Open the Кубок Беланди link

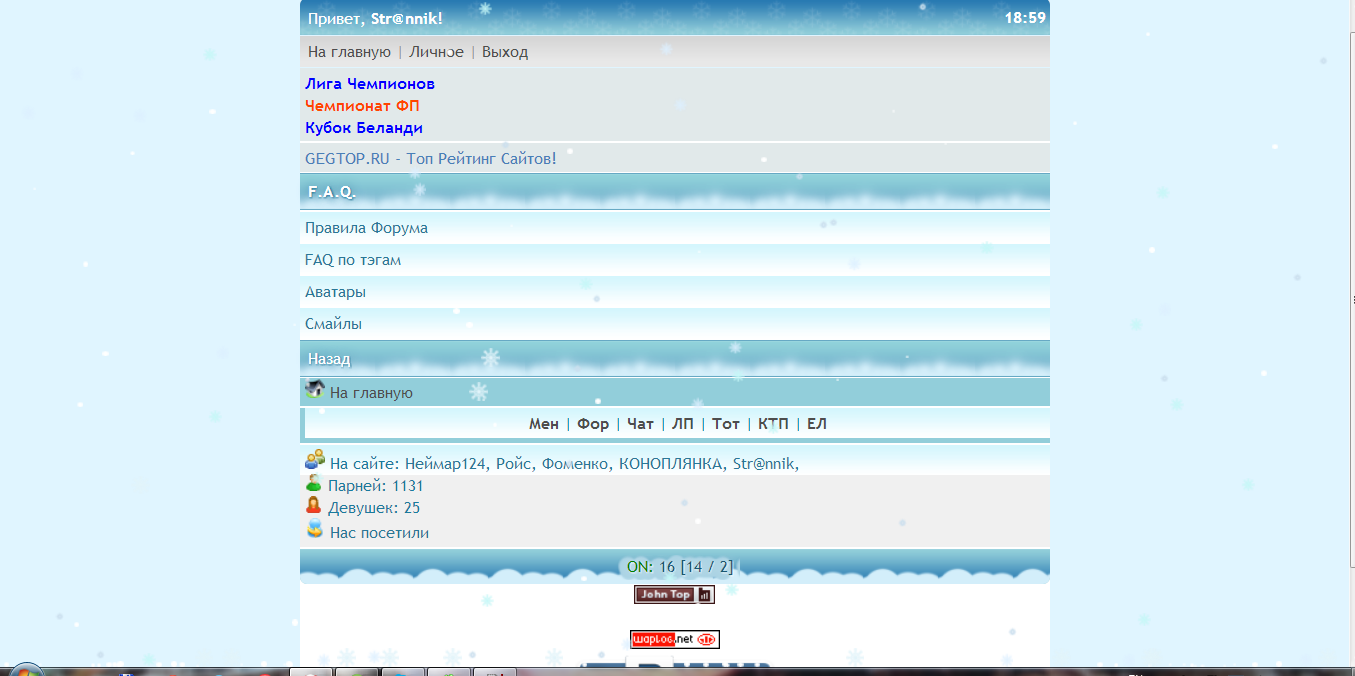tap(364, 128)
